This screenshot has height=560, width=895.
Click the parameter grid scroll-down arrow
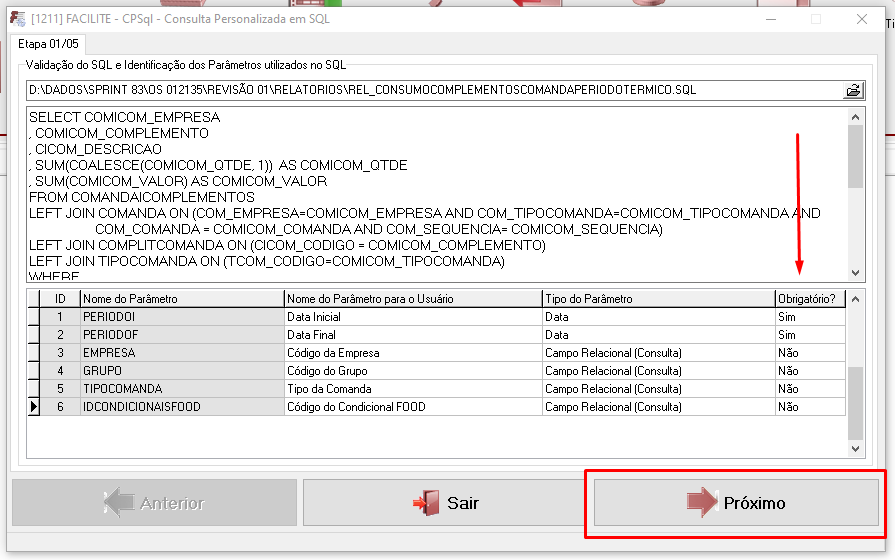(x=855, y=449)
